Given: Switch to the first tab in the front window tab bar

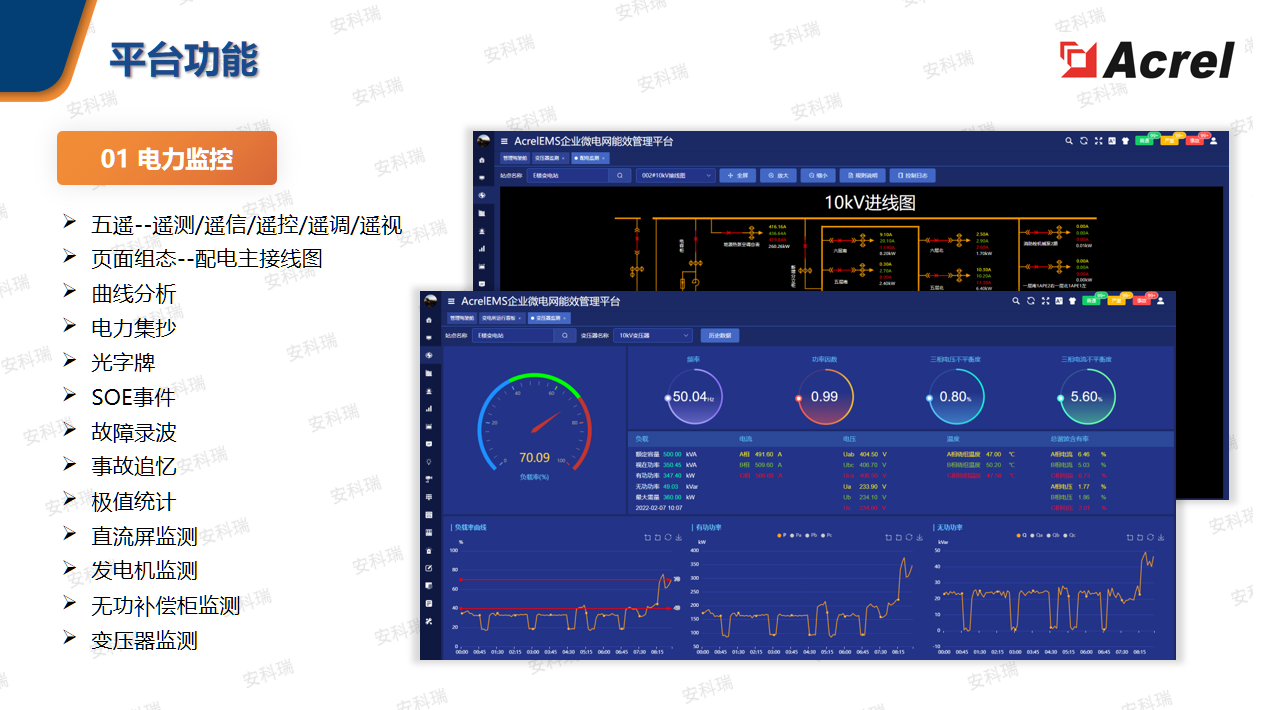Looking at the screenshot, I should click(461, 318).
